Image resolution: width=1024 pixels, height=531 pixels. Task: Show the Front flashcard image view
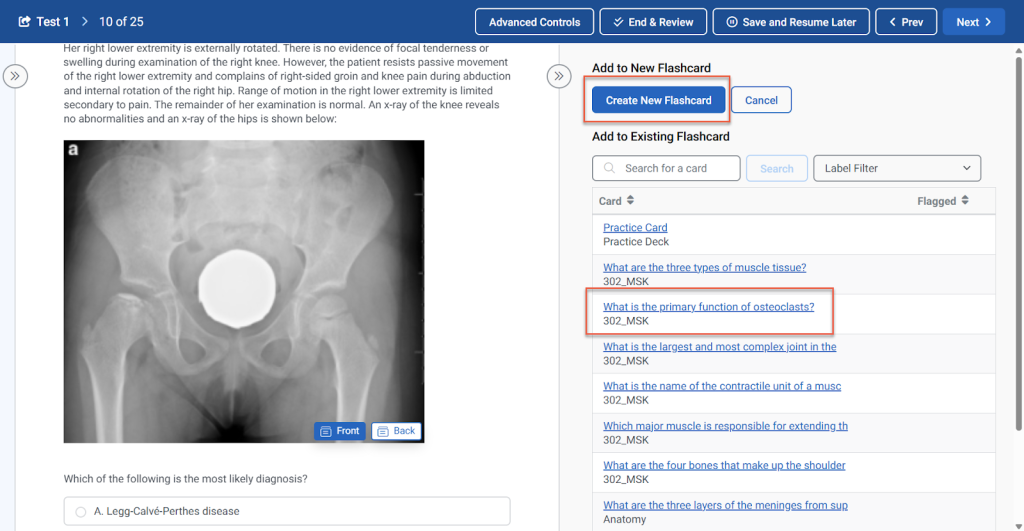[x=339, y=431]
